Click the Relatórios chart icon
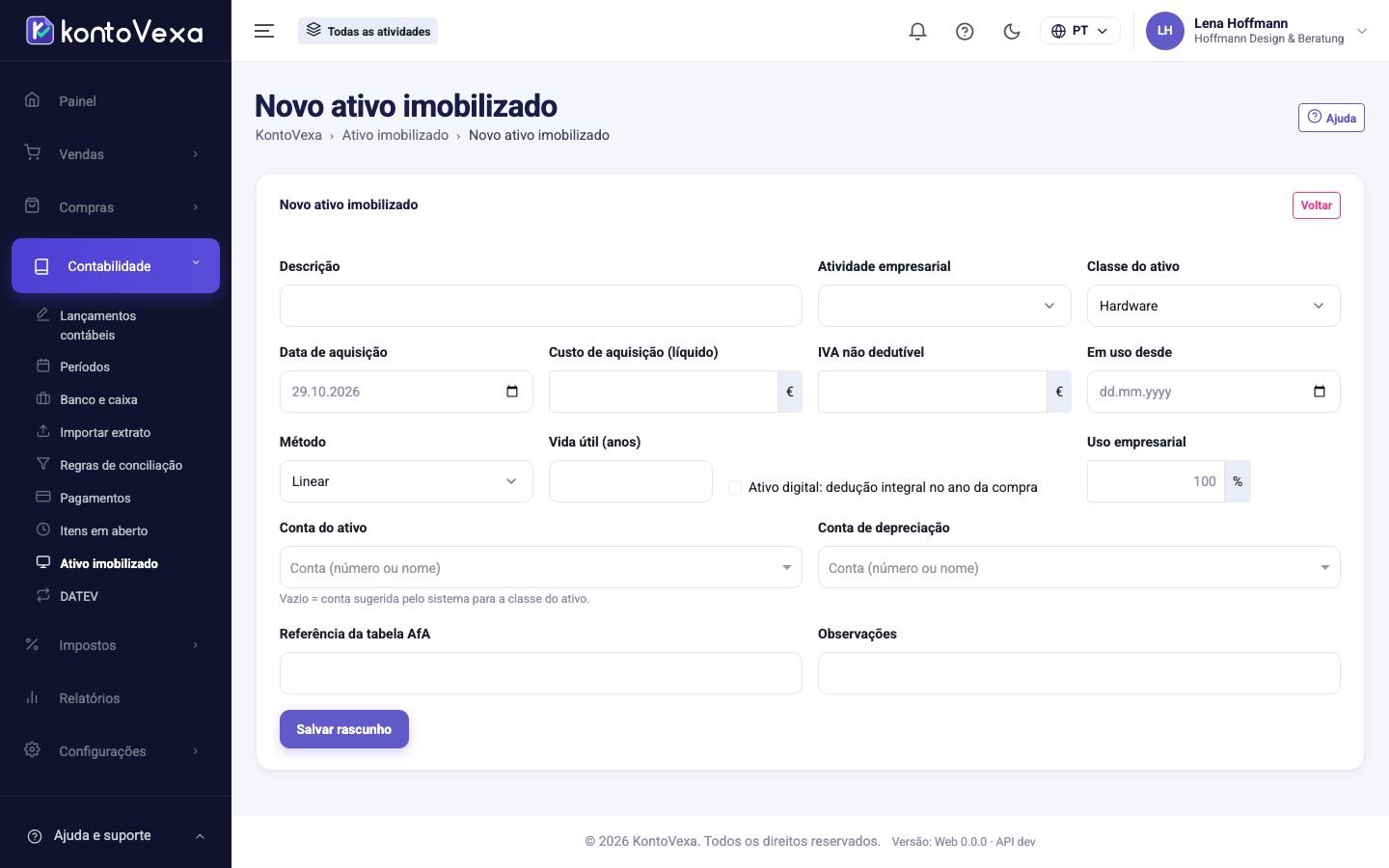Viewport: 1389px width, 868px height. coord(32,696)
